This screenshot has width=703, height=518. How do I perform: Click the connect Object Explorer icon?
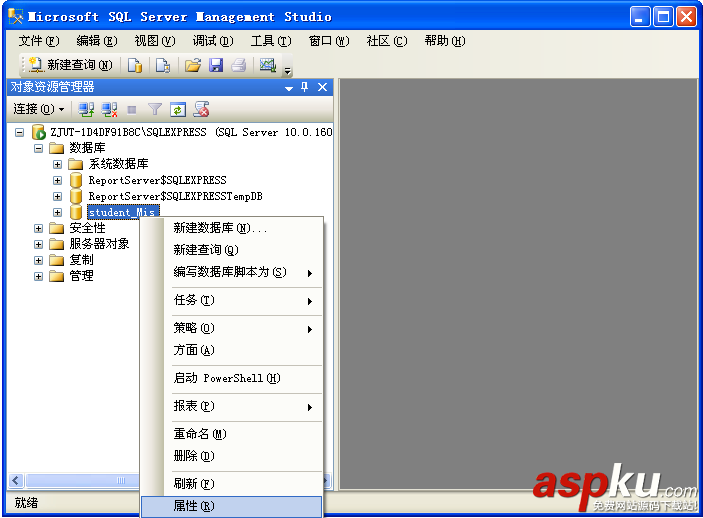point(86,109)
